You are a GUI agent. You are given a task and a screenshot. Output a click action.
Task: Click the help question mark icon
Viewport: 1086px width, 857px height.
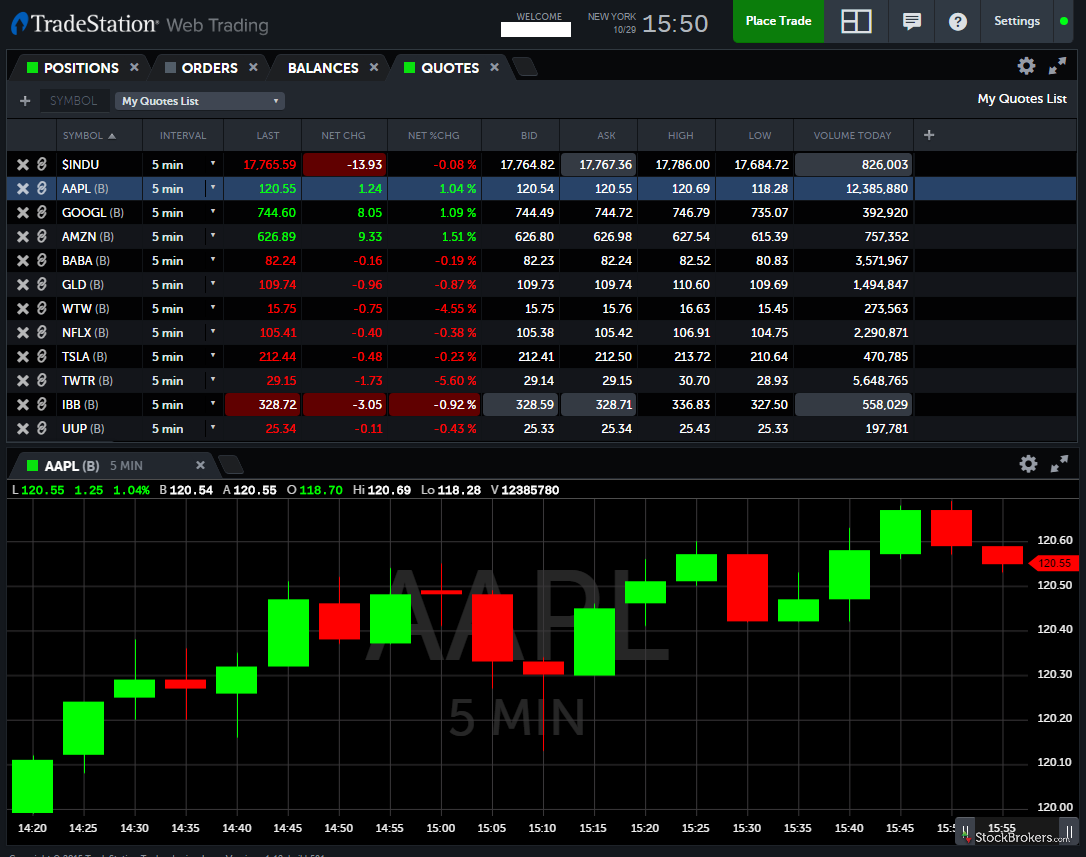pyautogui.click(x=958, y=21)
